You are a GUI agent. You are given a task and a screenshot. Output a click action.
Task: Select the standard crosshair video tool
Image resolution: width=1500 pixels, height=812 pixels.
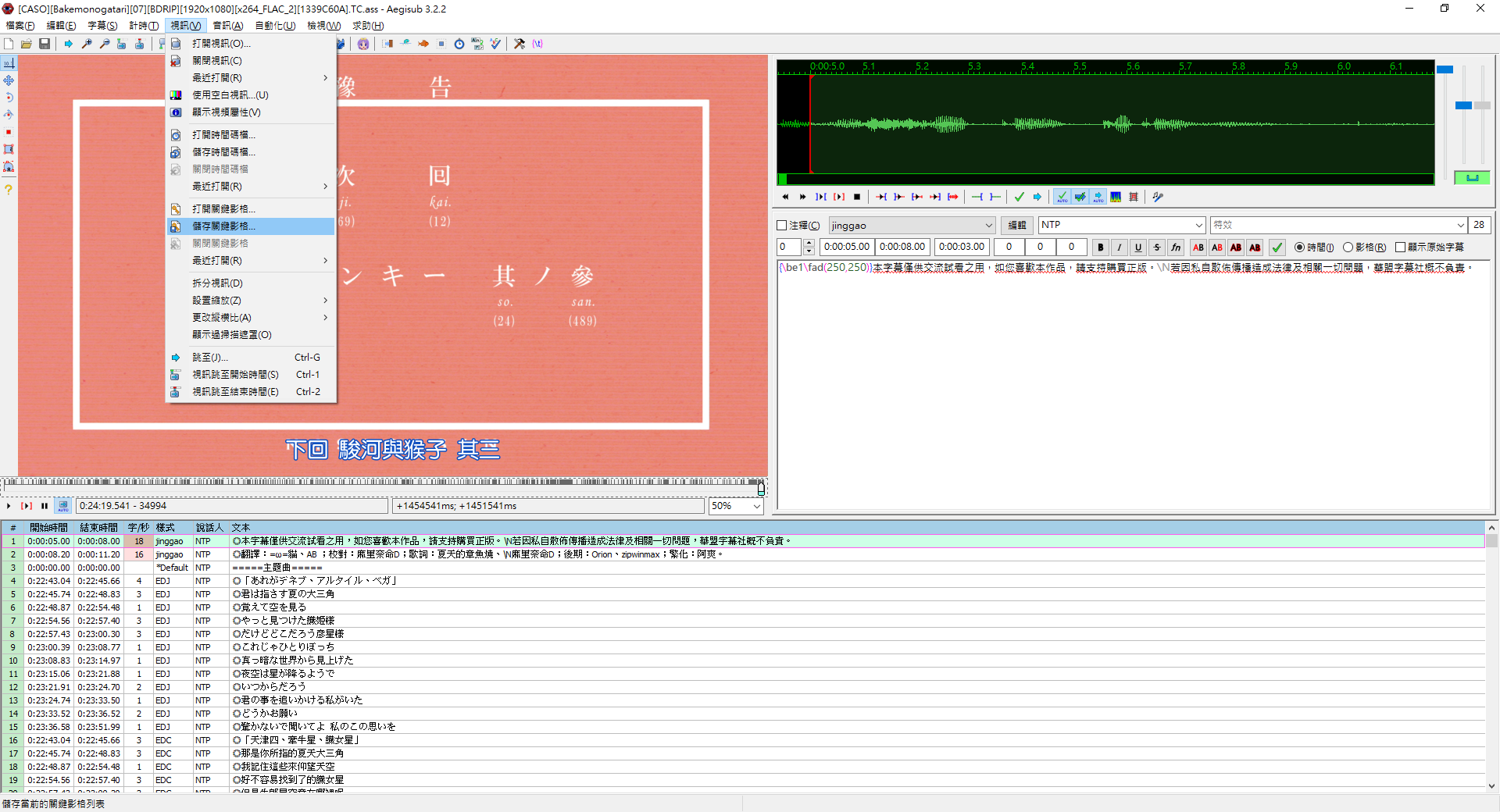[x=9, y=63]
